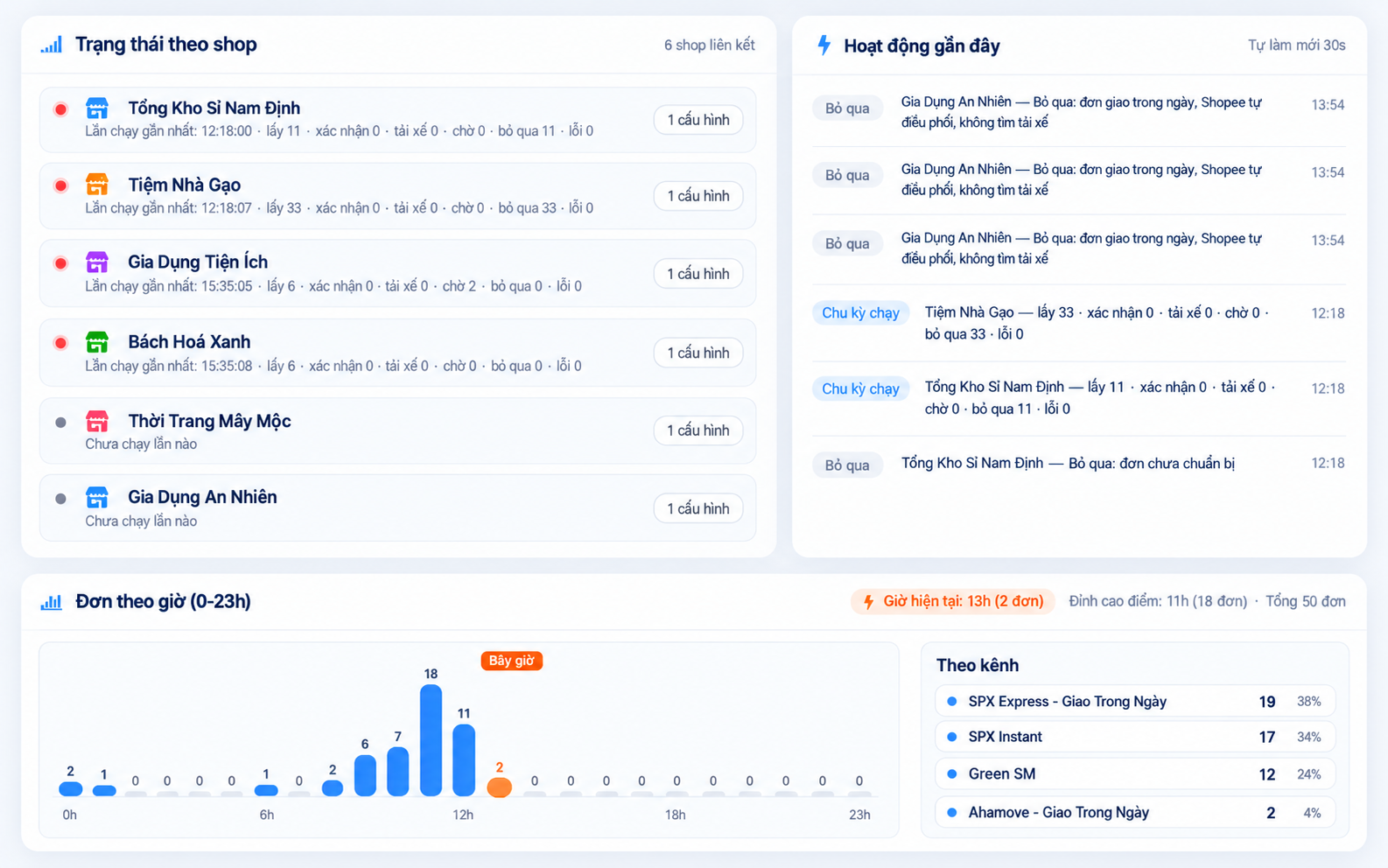Click the Giờ hiện tại: 13h (2 đơn) badge
This screenshot has height=868, width=1388.
[952, 601]
